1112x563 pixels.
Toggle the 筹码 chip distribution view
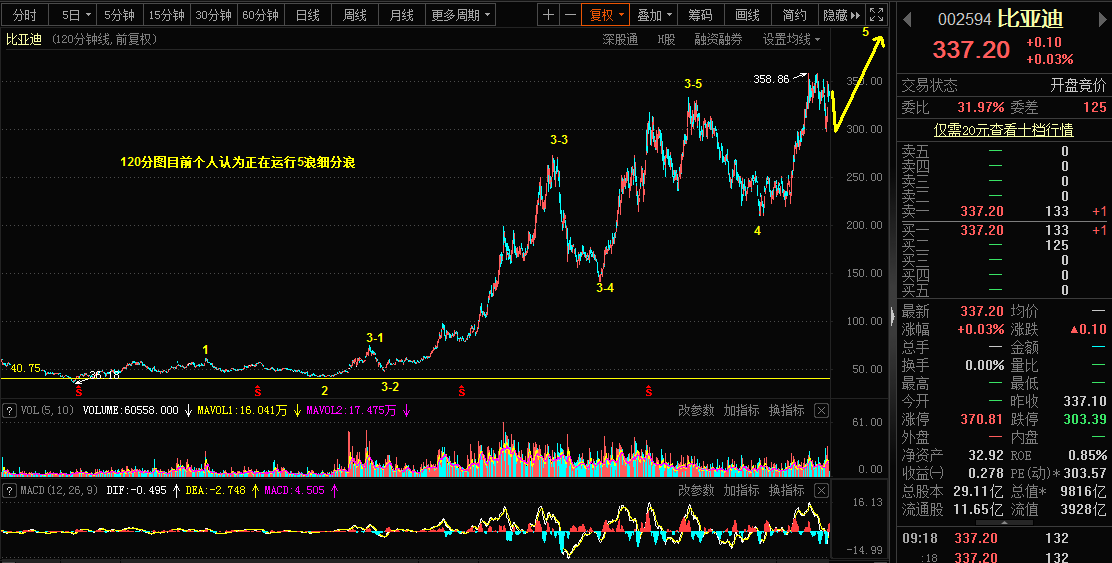coord(700,15)
